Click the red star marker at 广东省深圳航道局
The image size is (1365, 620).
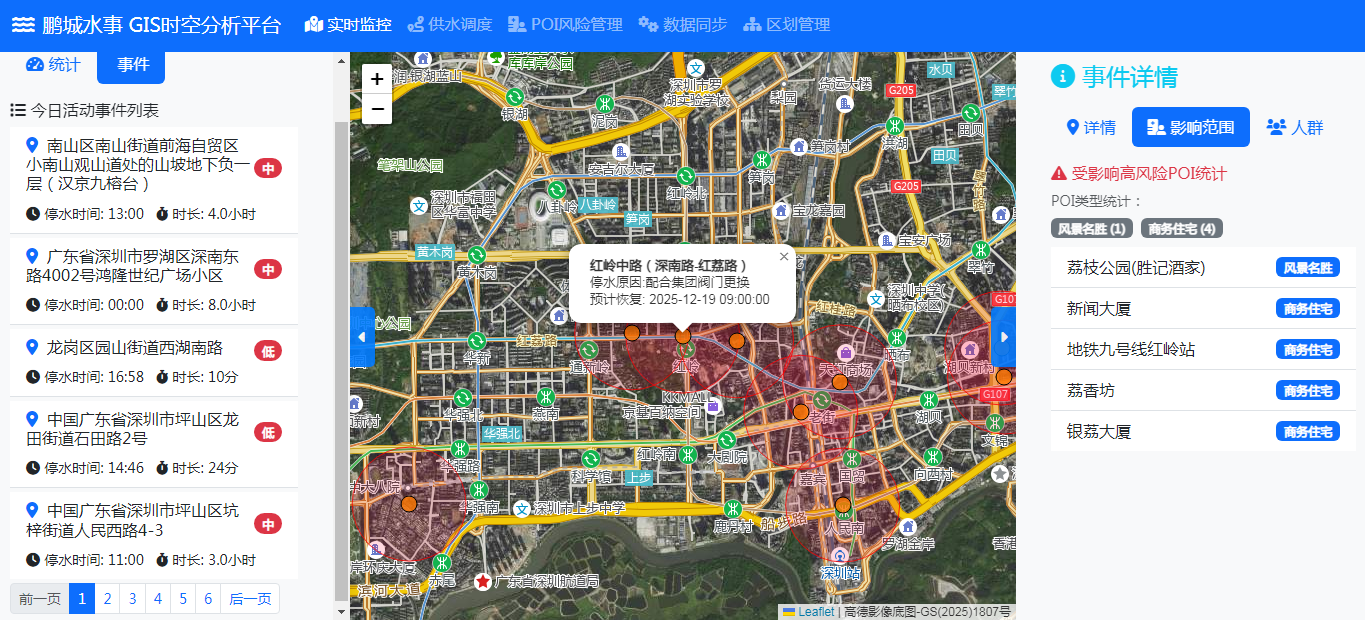[x=483, y=581]
